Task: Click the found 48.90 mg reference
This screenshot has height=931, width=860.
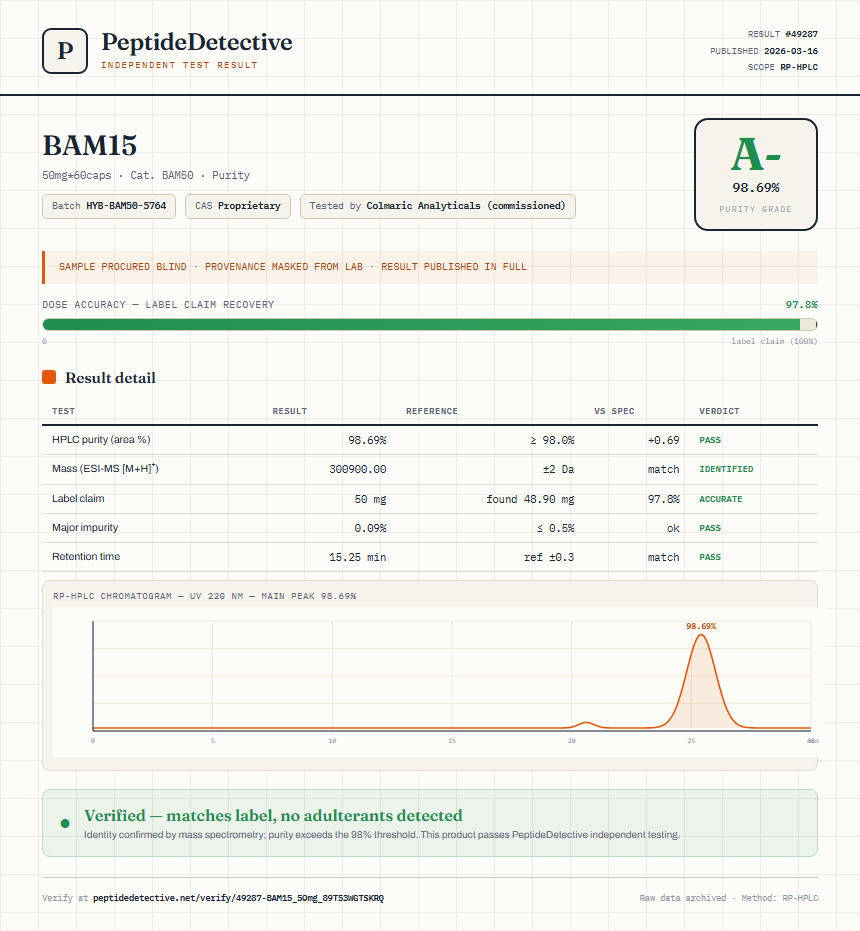Action: [x=530, y=499]
